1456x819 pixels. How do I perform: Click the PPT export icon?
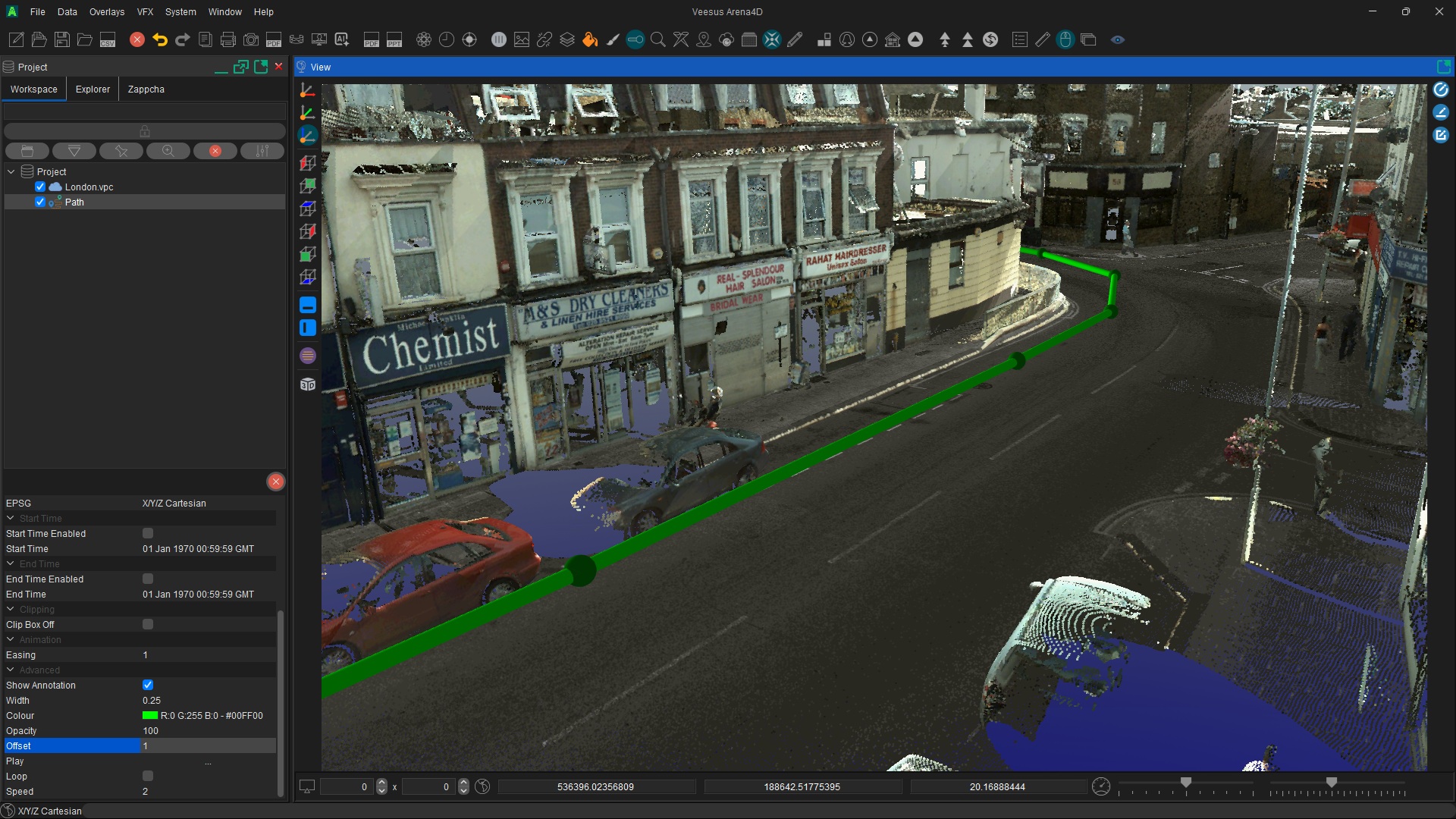(394, 40)
